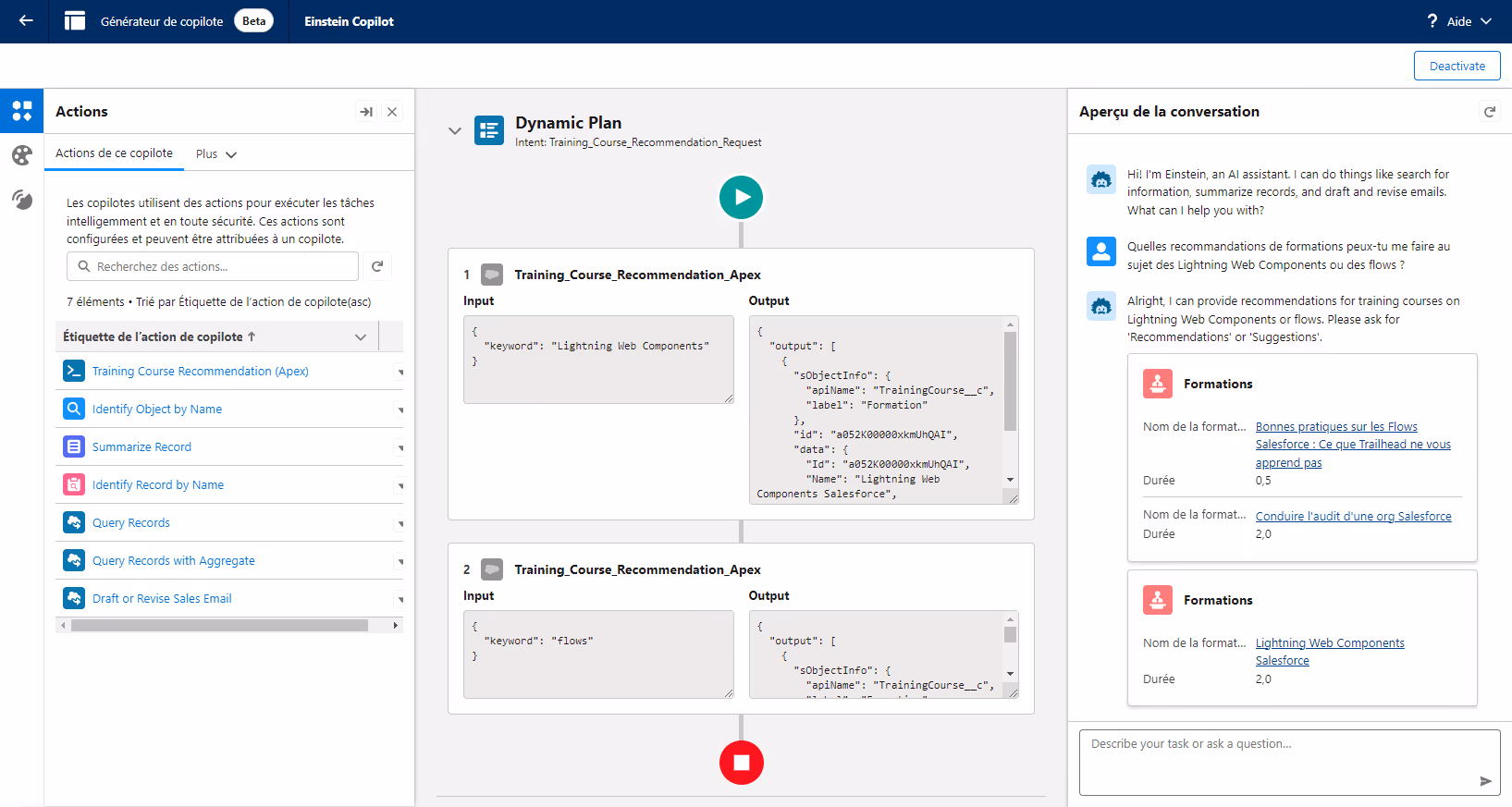Viewport: 1512px width, 807px height.
Task: Open the Summarize Record action link
Action: (141, 446)
